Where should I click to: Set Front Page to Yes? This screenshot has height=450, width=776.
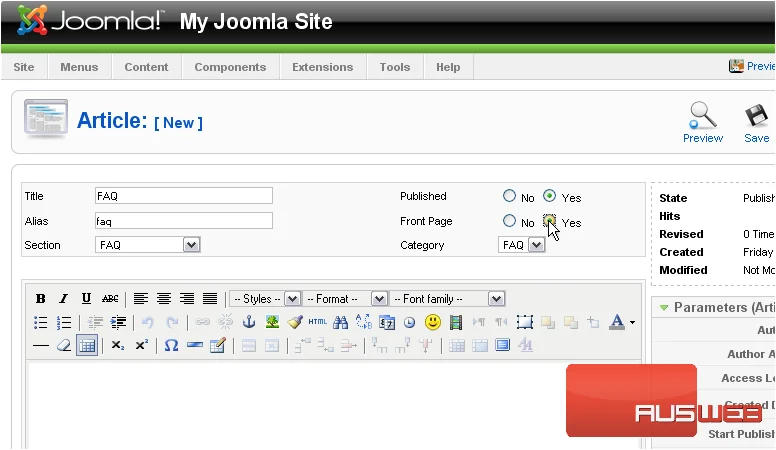[549, 221]
